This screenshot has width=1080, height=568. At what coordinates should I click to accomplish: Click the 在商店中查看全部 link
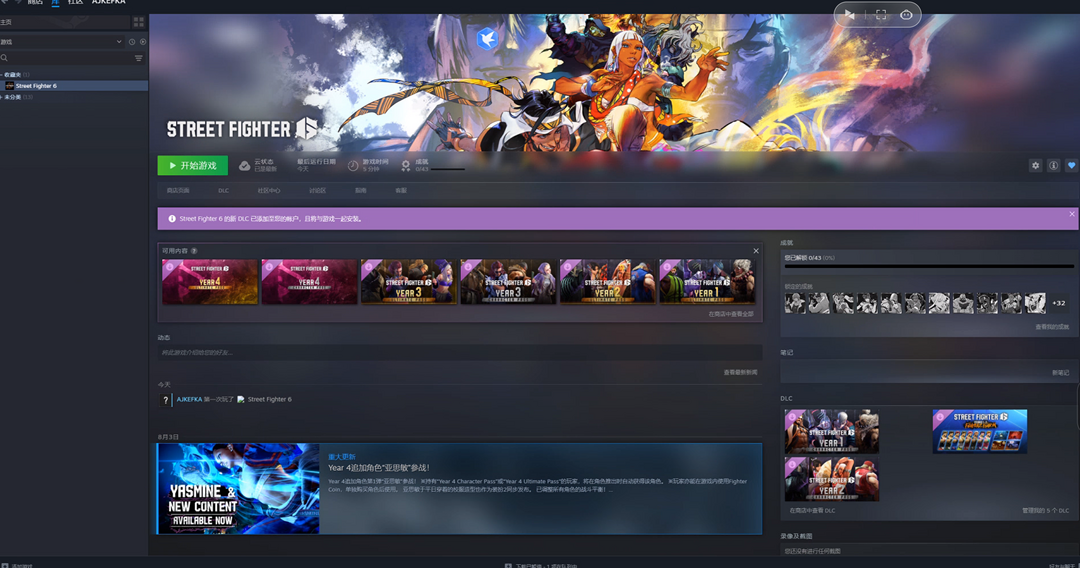pos(731,314)
